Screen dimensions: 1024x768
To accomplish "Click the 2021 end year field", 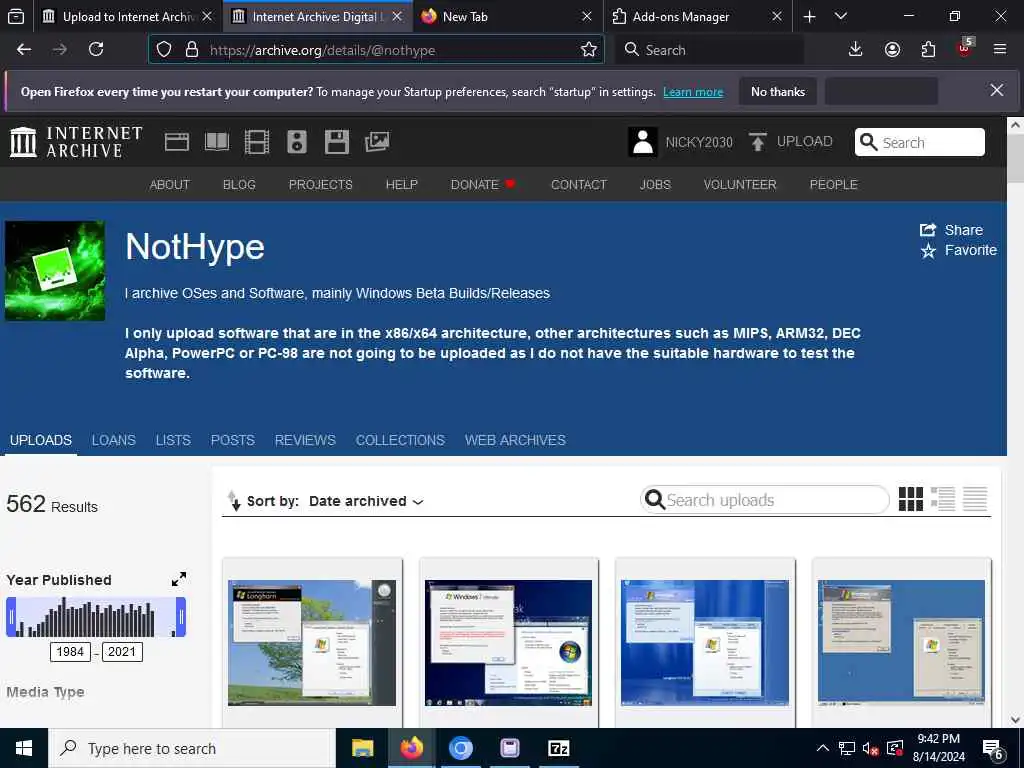I will (x=121, y=652).
